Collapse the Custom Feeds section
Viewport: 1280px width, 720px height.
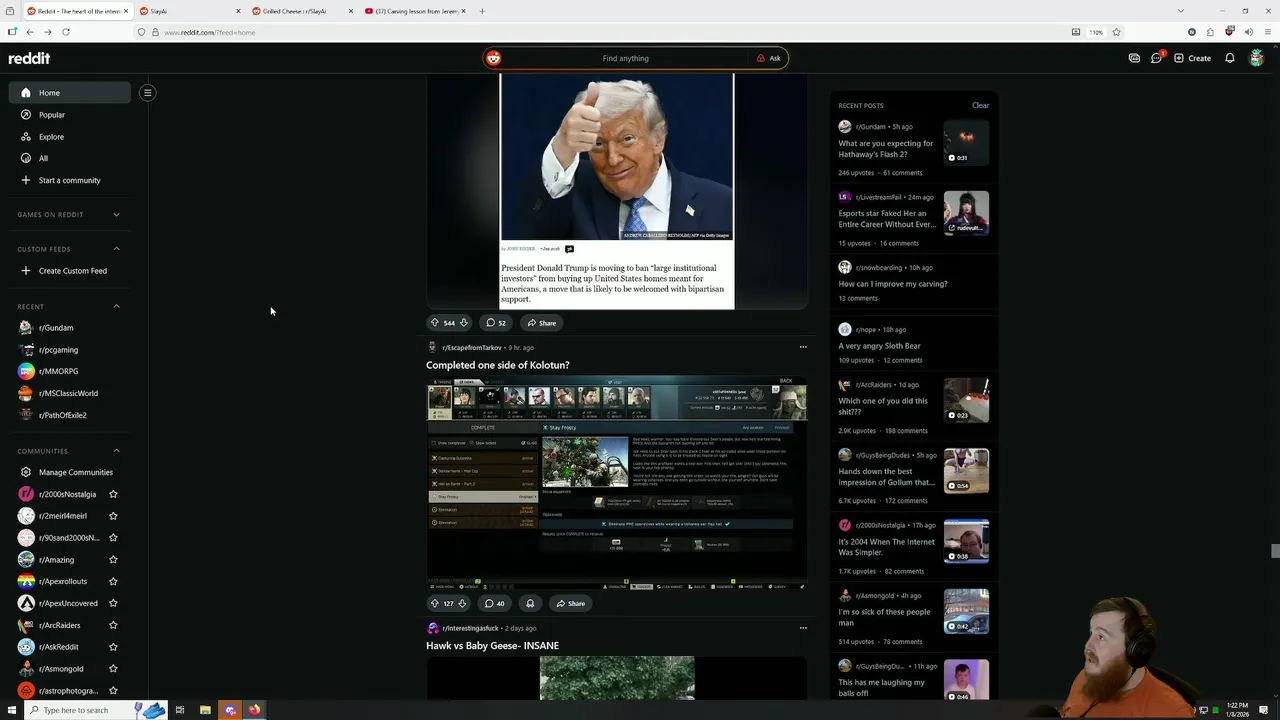(x=116, y=249)
